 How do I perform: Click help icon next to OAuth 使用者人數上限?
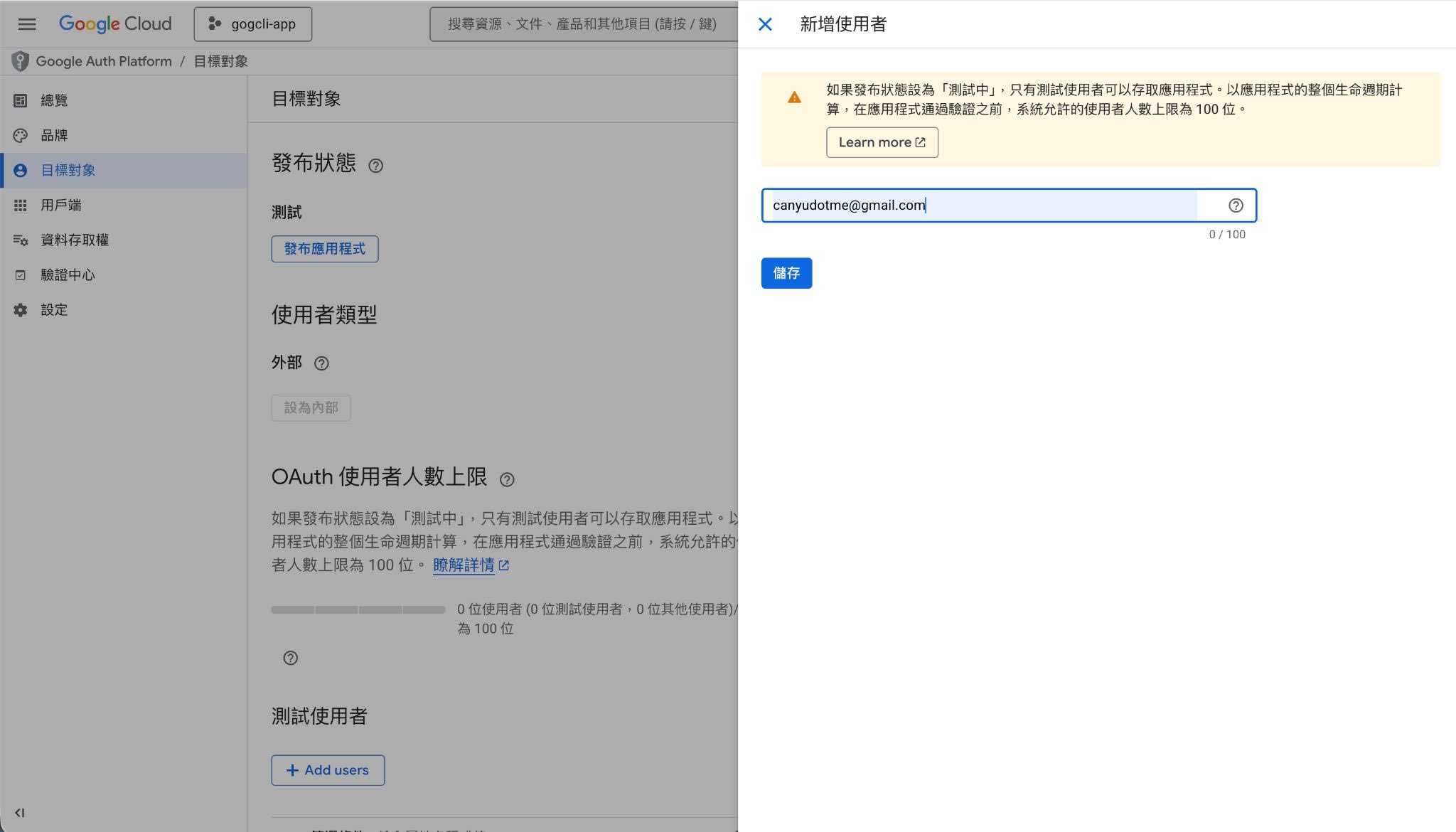point(506,479)
